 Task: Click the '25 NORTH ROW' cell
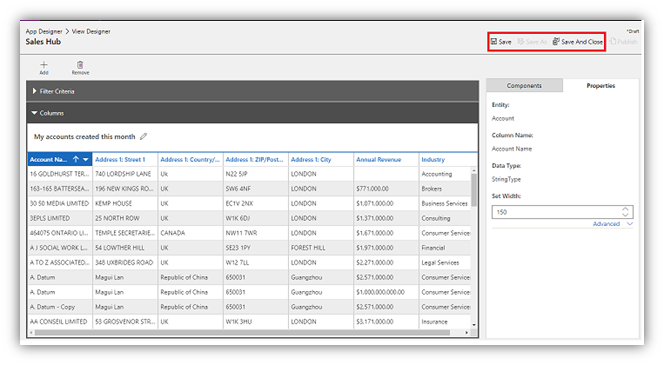tap(125, 218)
